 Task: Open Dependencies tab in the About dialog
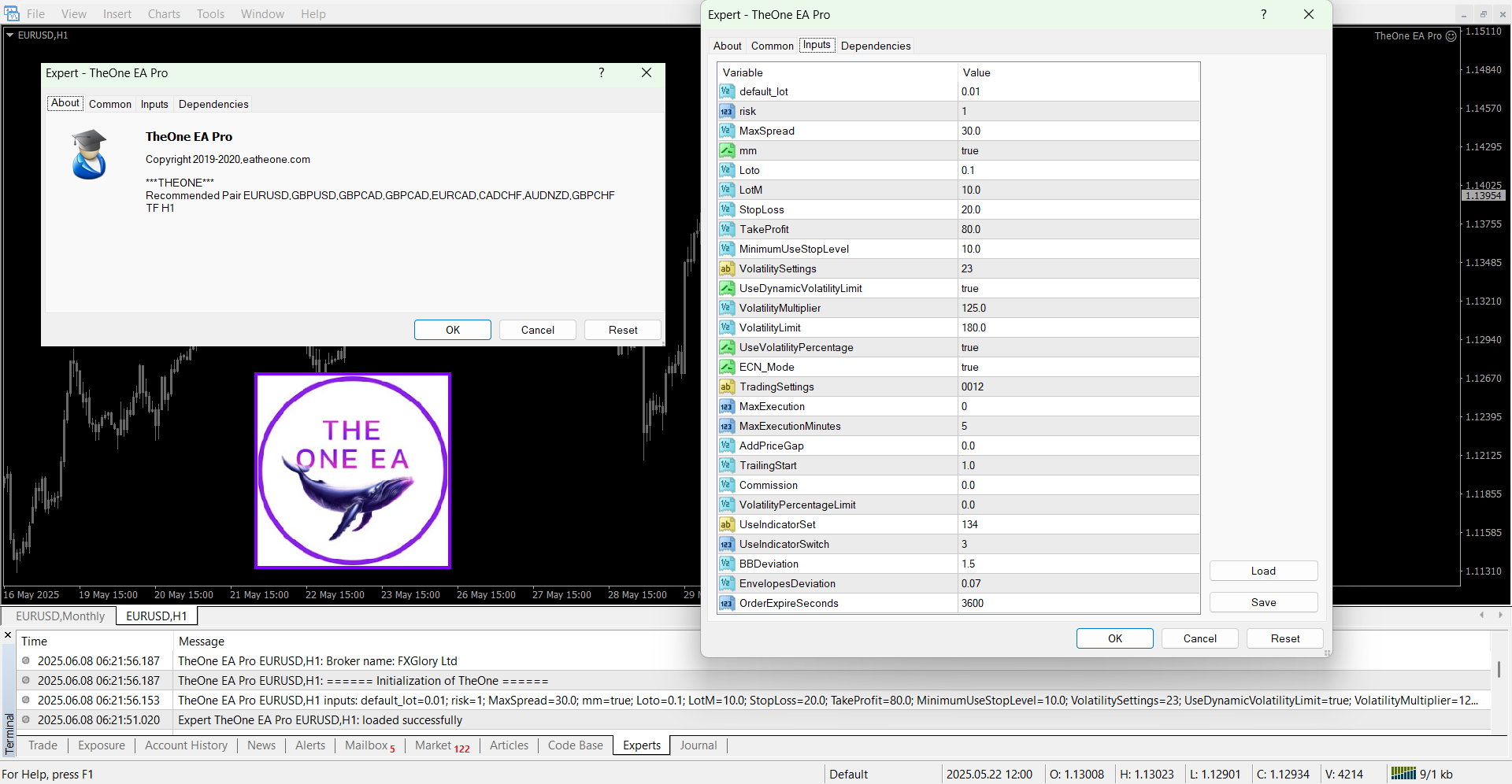click(213, 104)
